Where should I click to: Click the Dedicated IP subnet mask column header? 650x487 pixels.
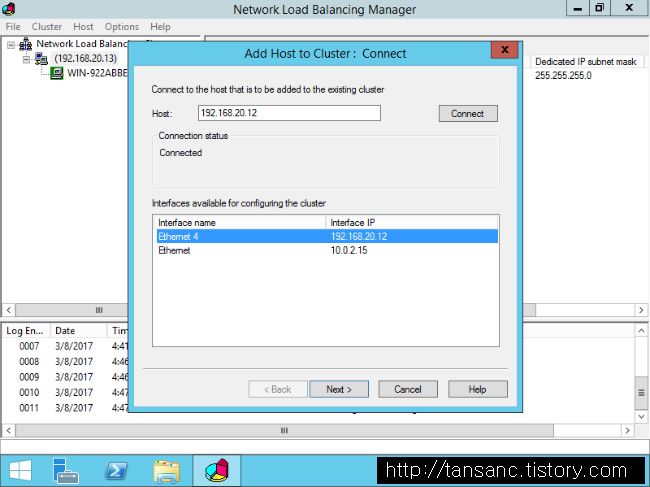click(x=586, y=62)
